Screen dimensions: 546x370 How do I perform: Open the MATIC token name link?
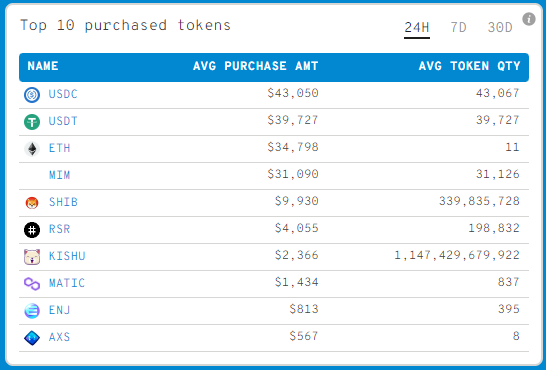pyautogui.click(x=67, y=283)
